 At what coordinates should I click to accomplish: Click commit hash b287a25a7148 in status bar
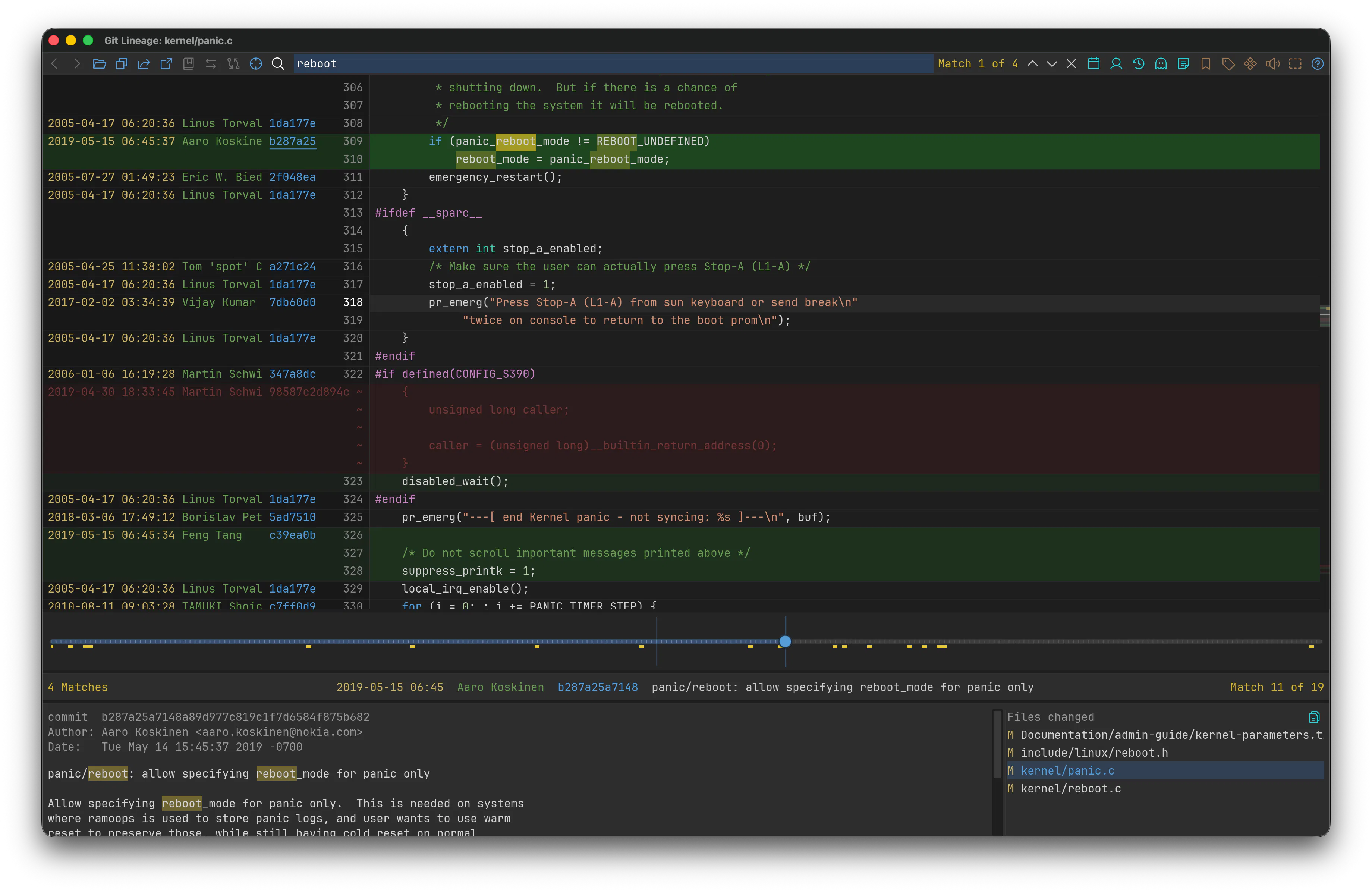[598, 687]
